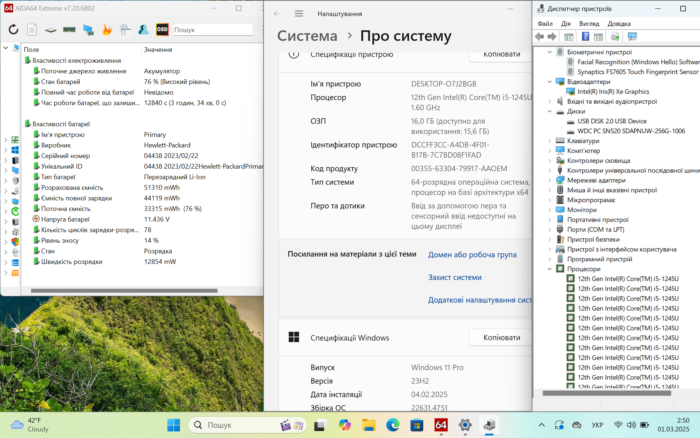This screenshot has width=700, height=438.
Task: Open the hamburger navigation menu in Settings
Action: point(299,13)
